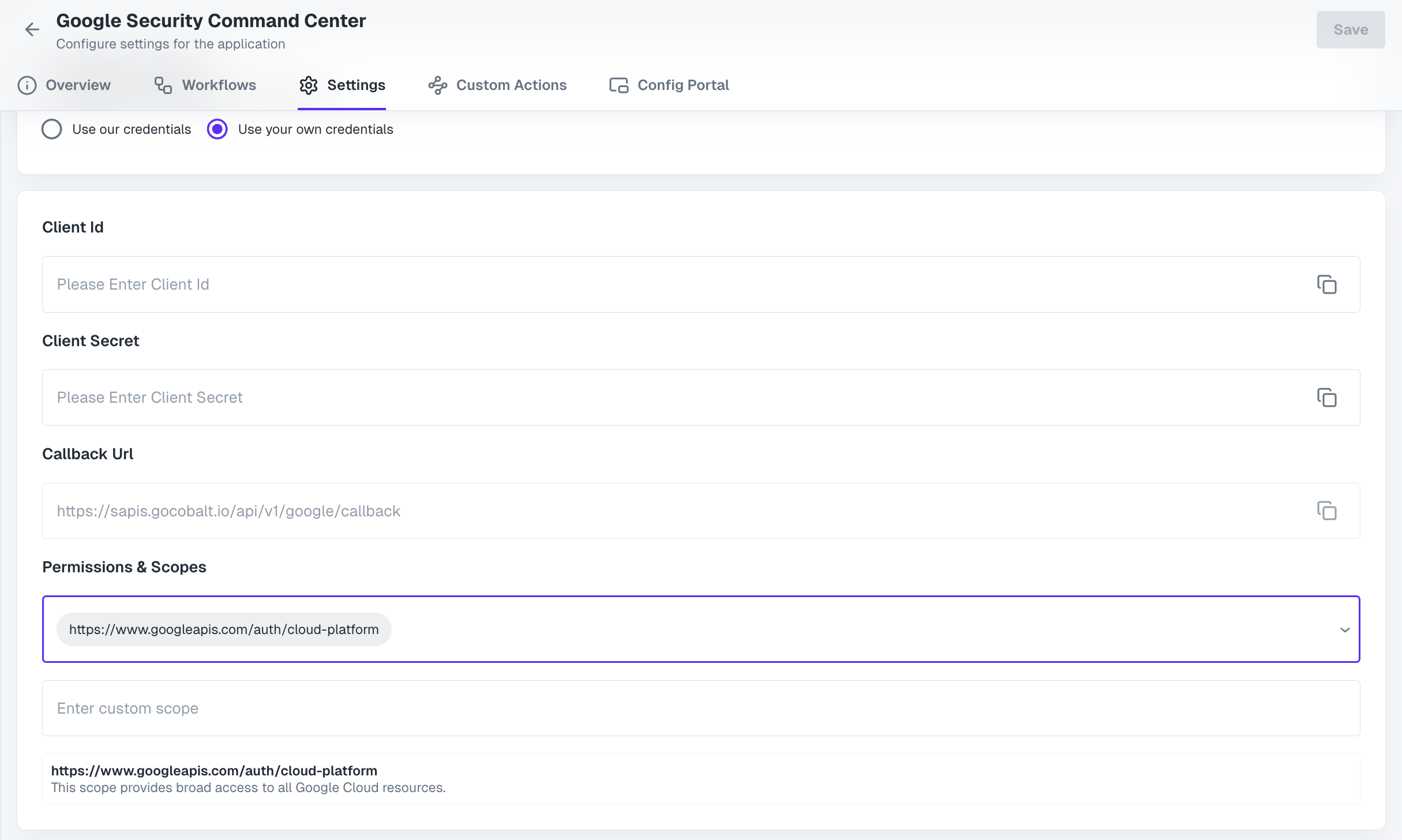Screen dimensions: 1402x840
Task: Click the Custom Actions icon
Action: tap(437, 85)
